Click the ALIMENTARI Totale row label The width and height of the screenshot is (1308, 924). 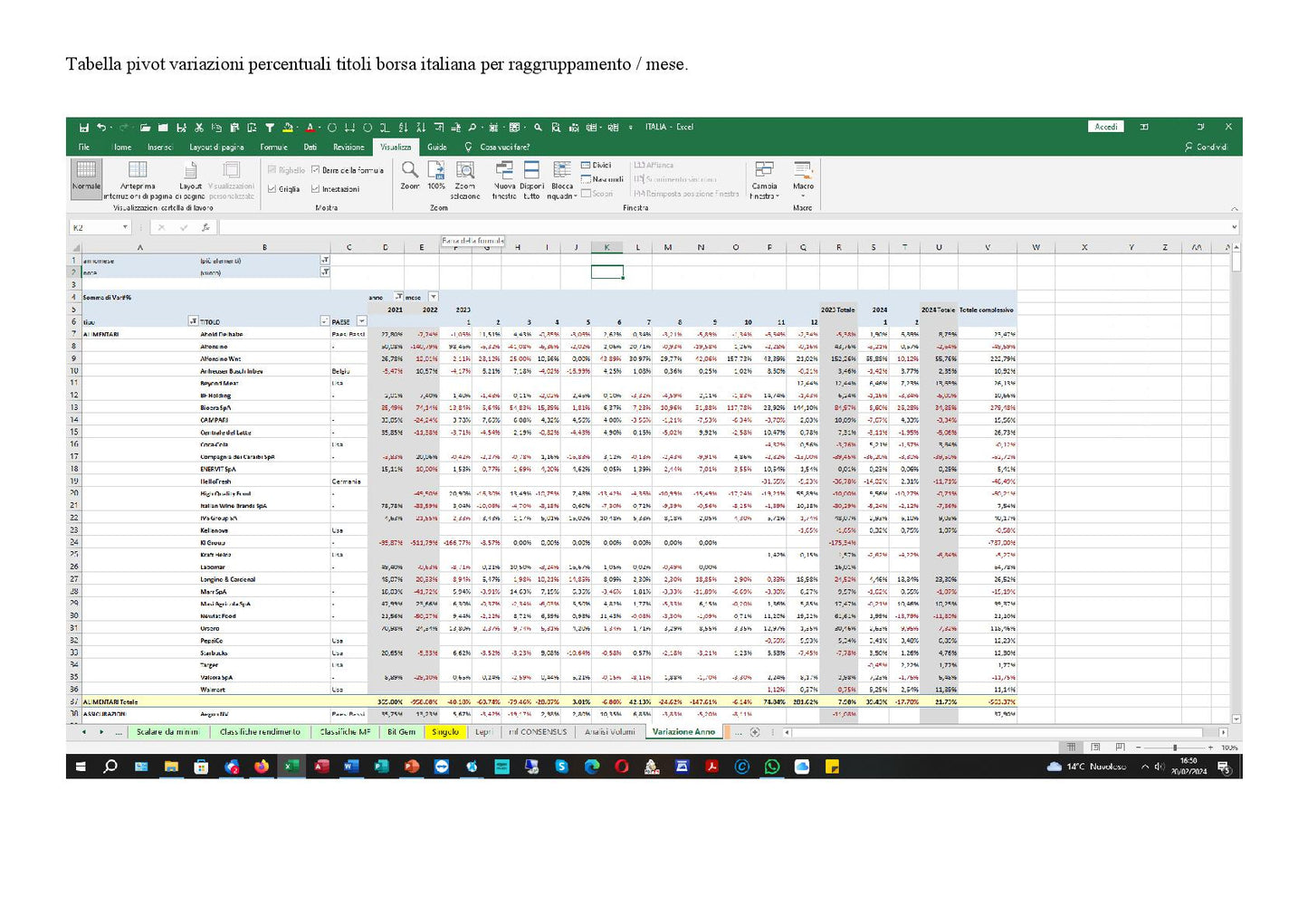point(111,701)
